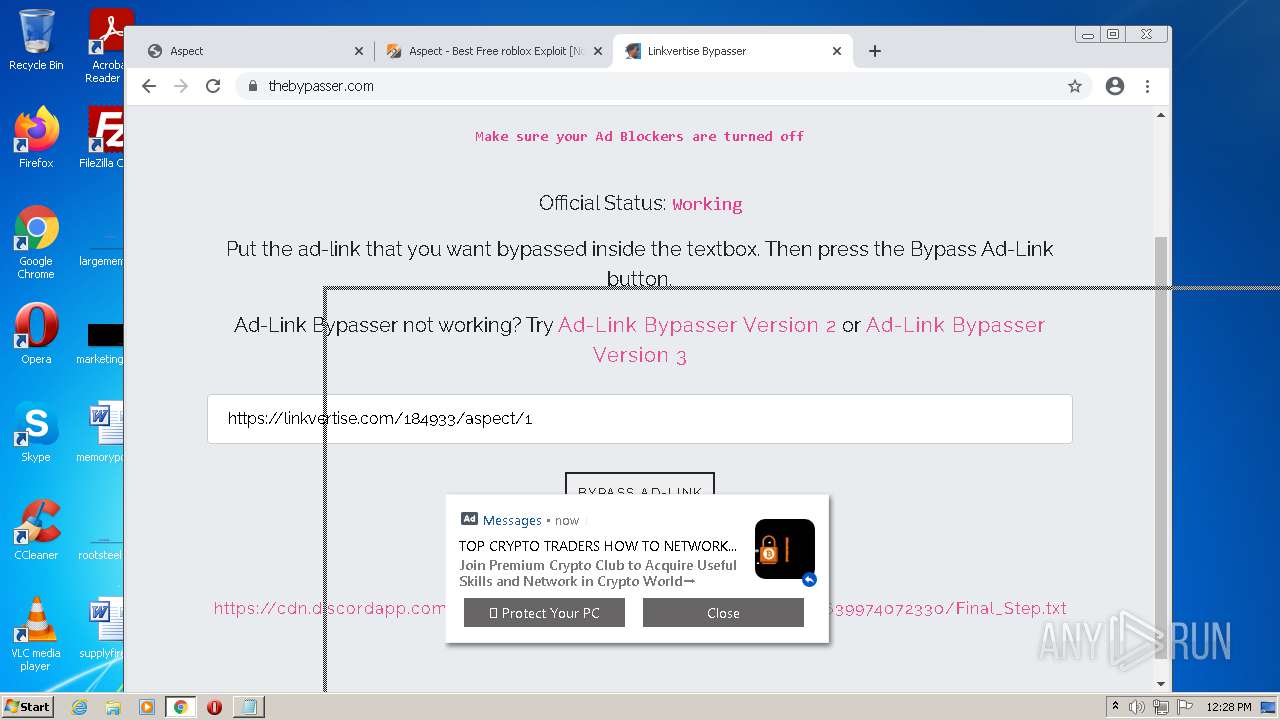Select the Linkvertise Bypasser tab
1280x720 pixels.
pyautogui.click(x=733, y=51)
